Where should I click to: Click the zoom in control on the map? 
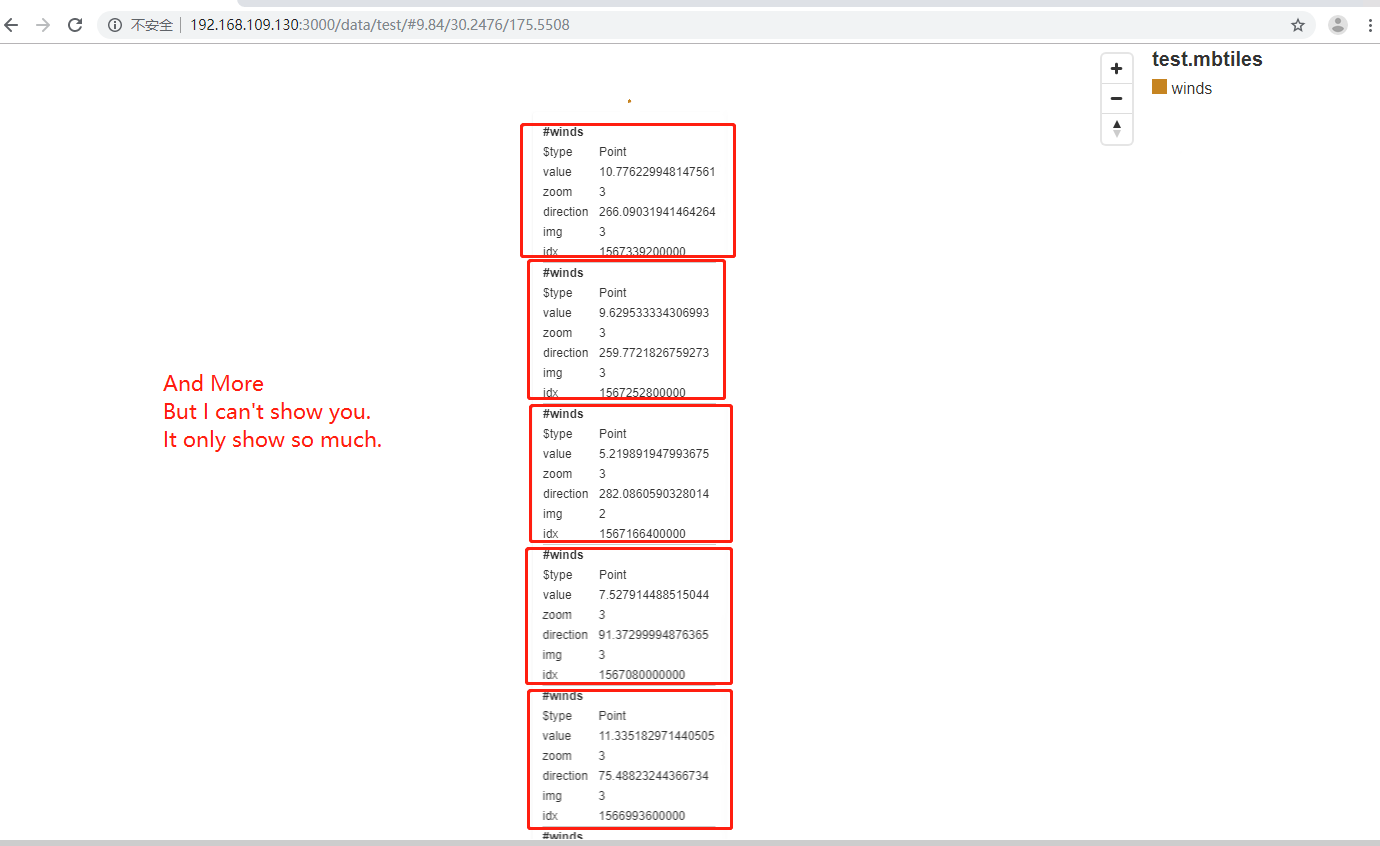point(1116,67)
